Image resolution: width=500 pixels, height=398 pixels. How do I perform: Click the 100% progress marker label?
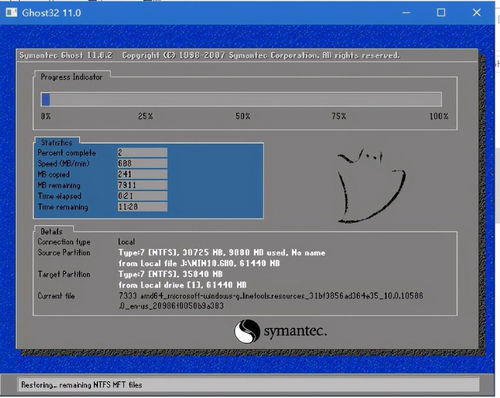tap(439, 116)
